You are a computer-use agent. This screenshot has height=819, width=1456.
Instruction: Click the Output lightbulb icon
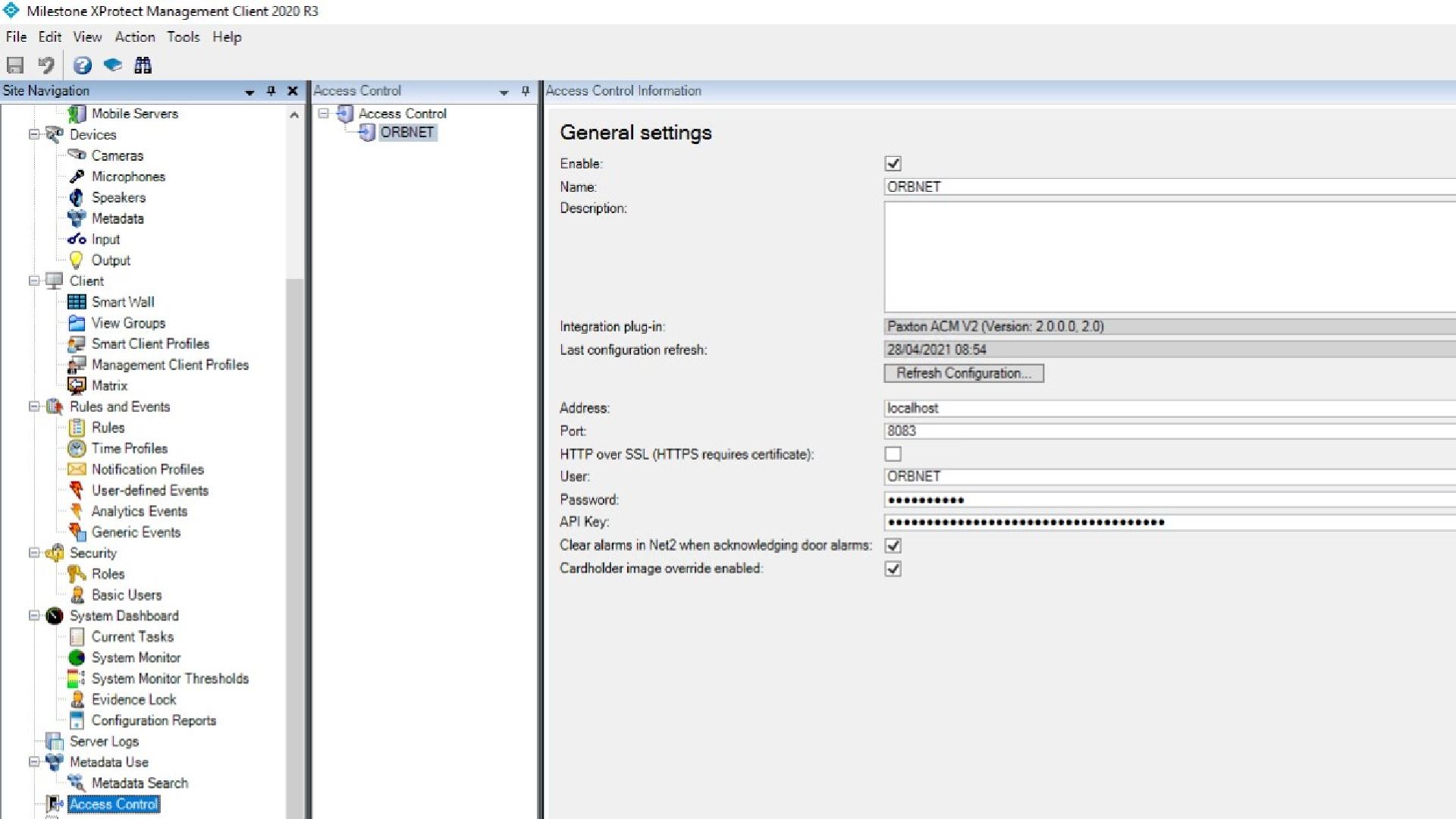77,260
